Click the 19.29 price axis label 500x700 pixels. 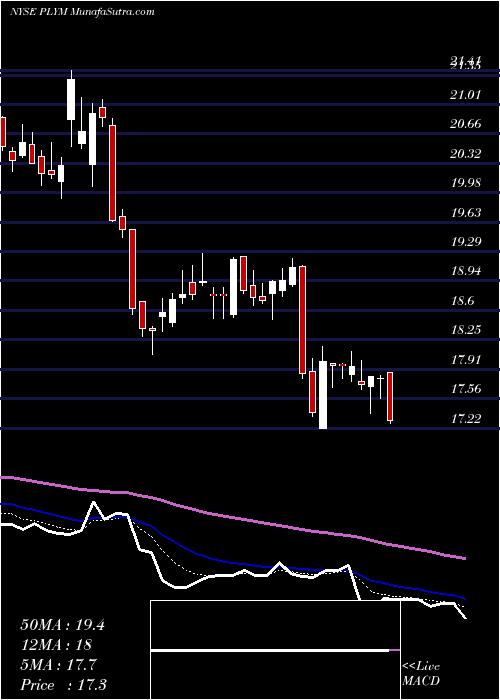click(466, 242)
